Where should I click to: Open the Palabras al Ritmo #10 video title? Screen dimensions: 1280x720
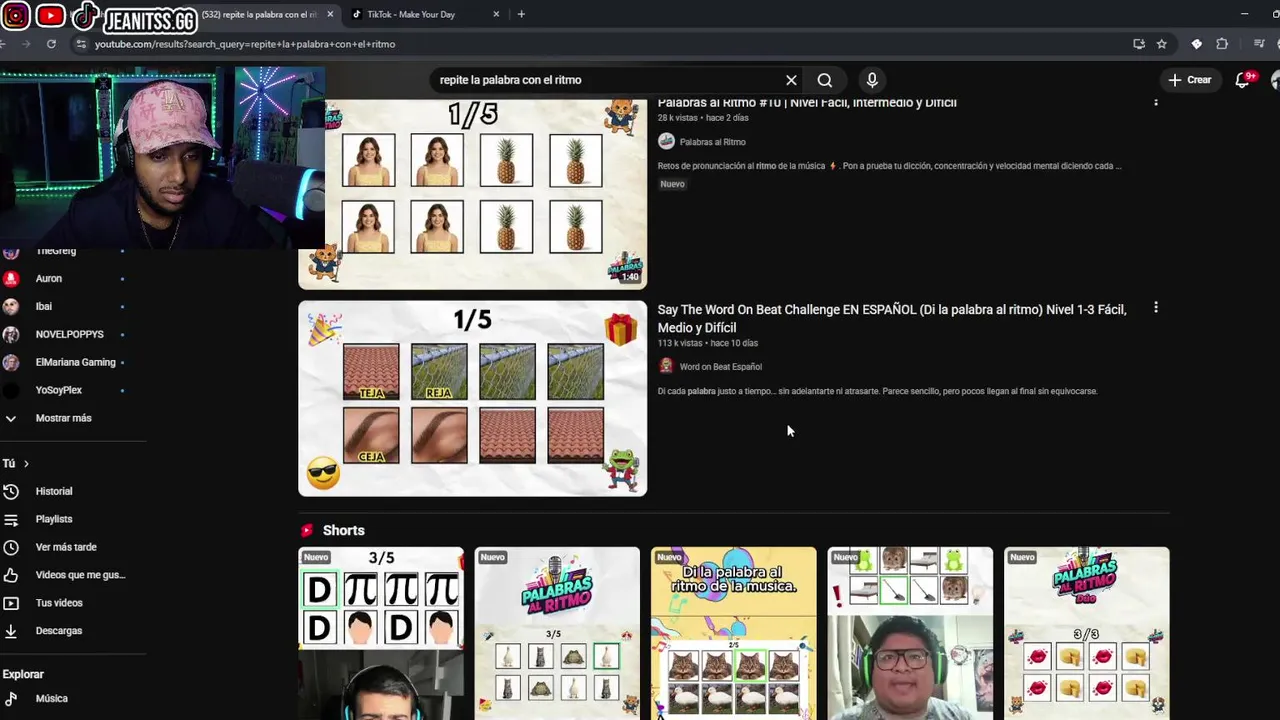[x=807, y=102]
